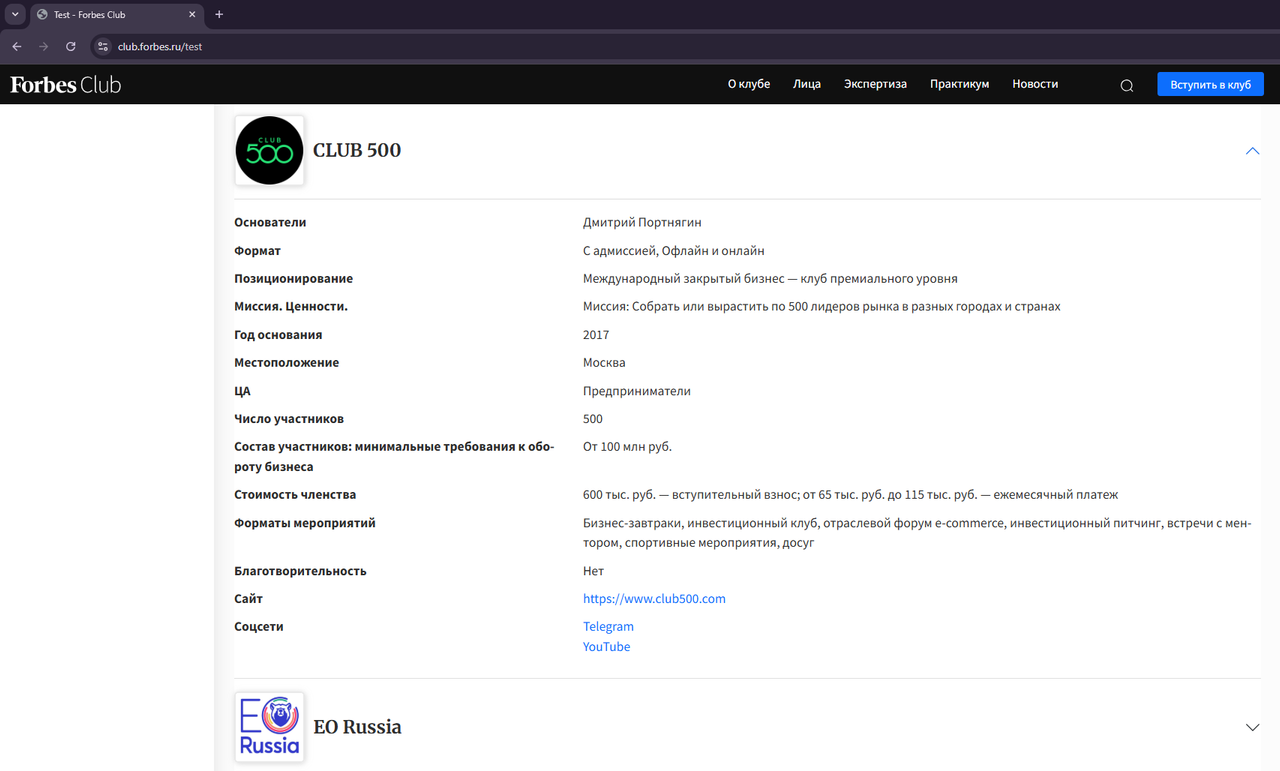Click the Миссия. Ценности. label
This screenshot has width=1280, height=771.
point(291,307)
